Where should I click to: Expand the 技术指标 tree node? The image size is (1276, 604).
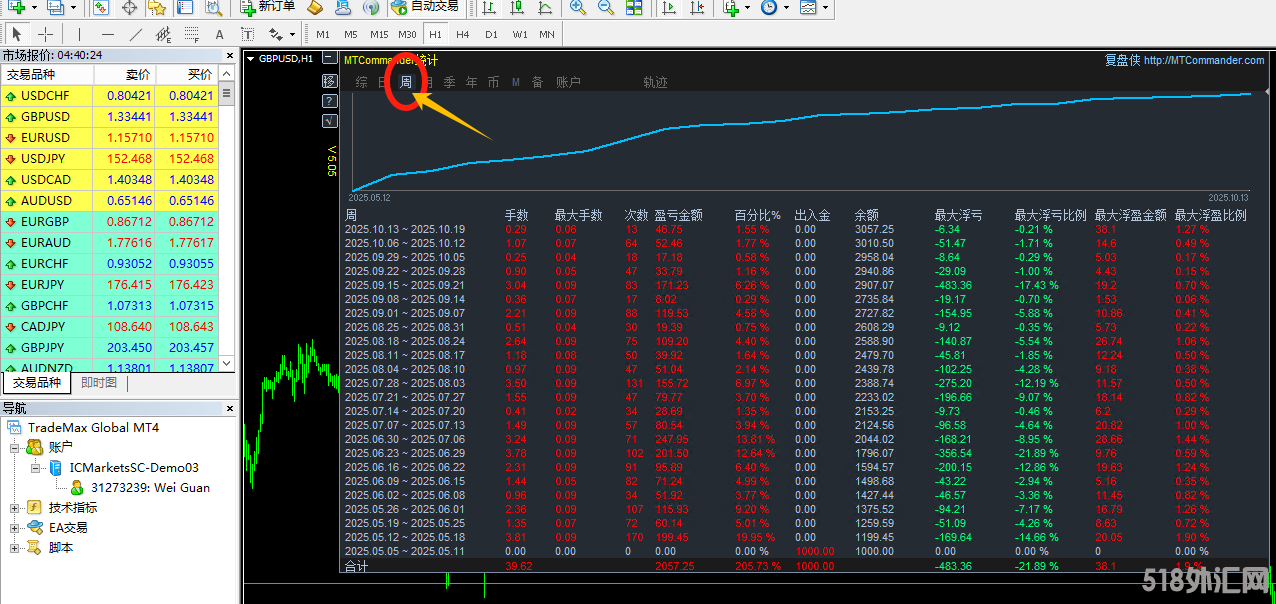[15, 508]
